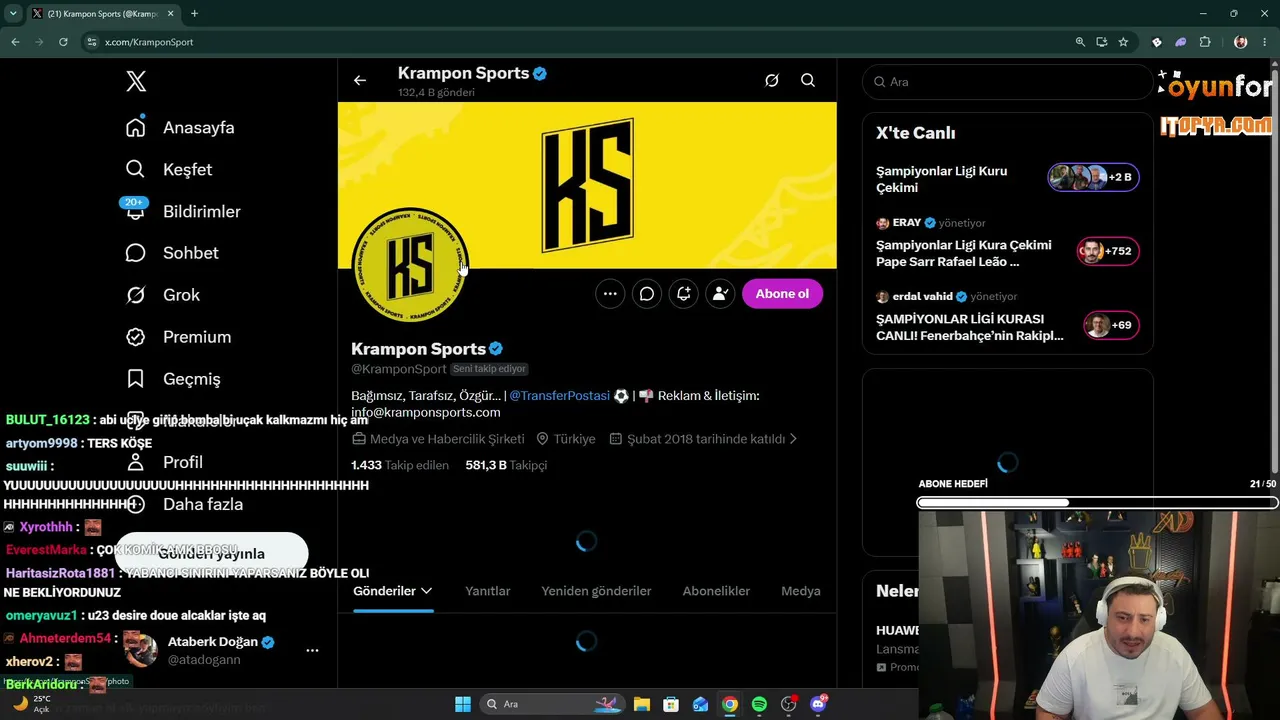This screenshot has width=1280, height=720.
Task: Open account menu dots next to Ataberk Doğan
Action: 312,650
